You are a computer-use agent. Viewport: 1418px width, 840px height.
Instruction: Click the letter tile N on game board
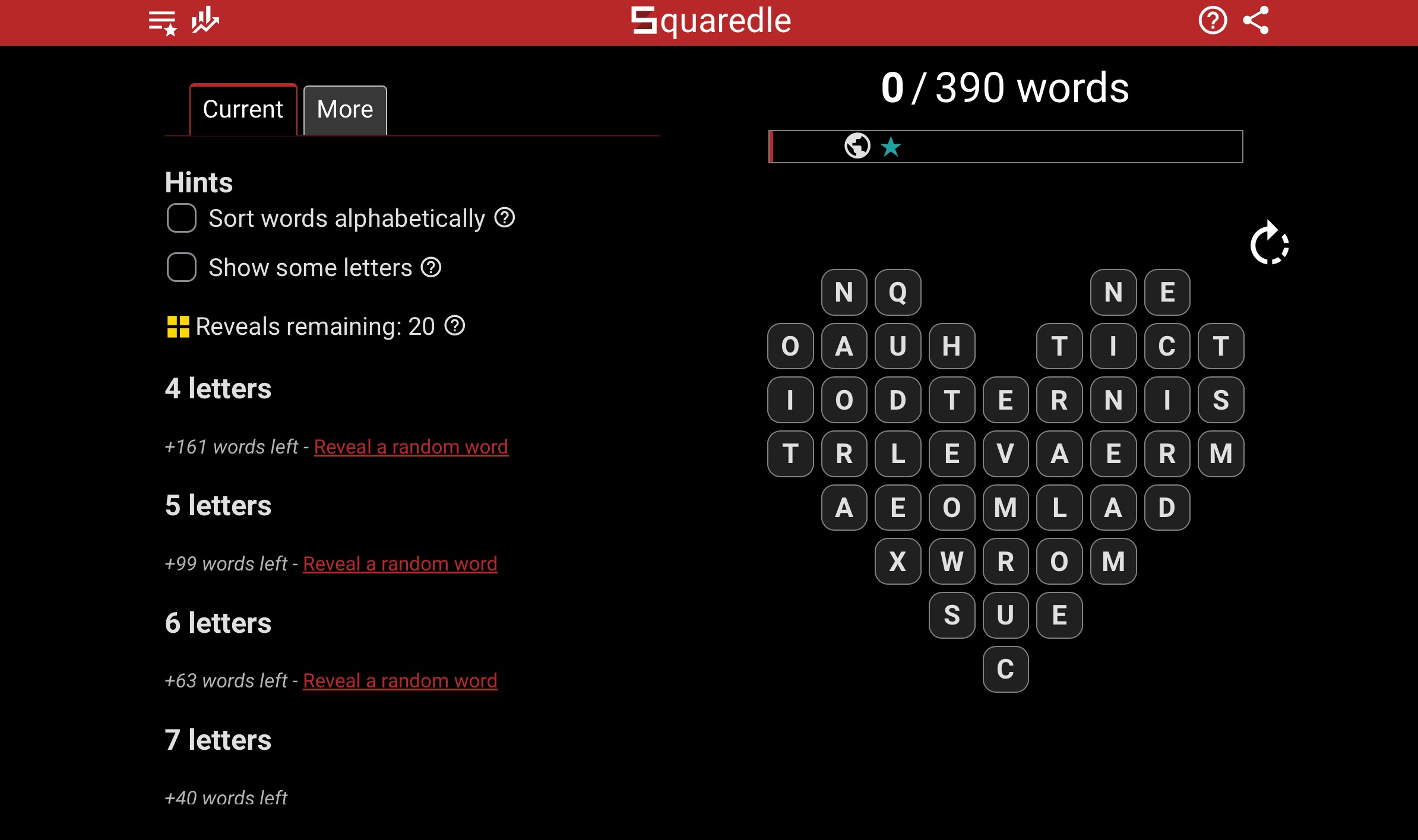[843, 292]
